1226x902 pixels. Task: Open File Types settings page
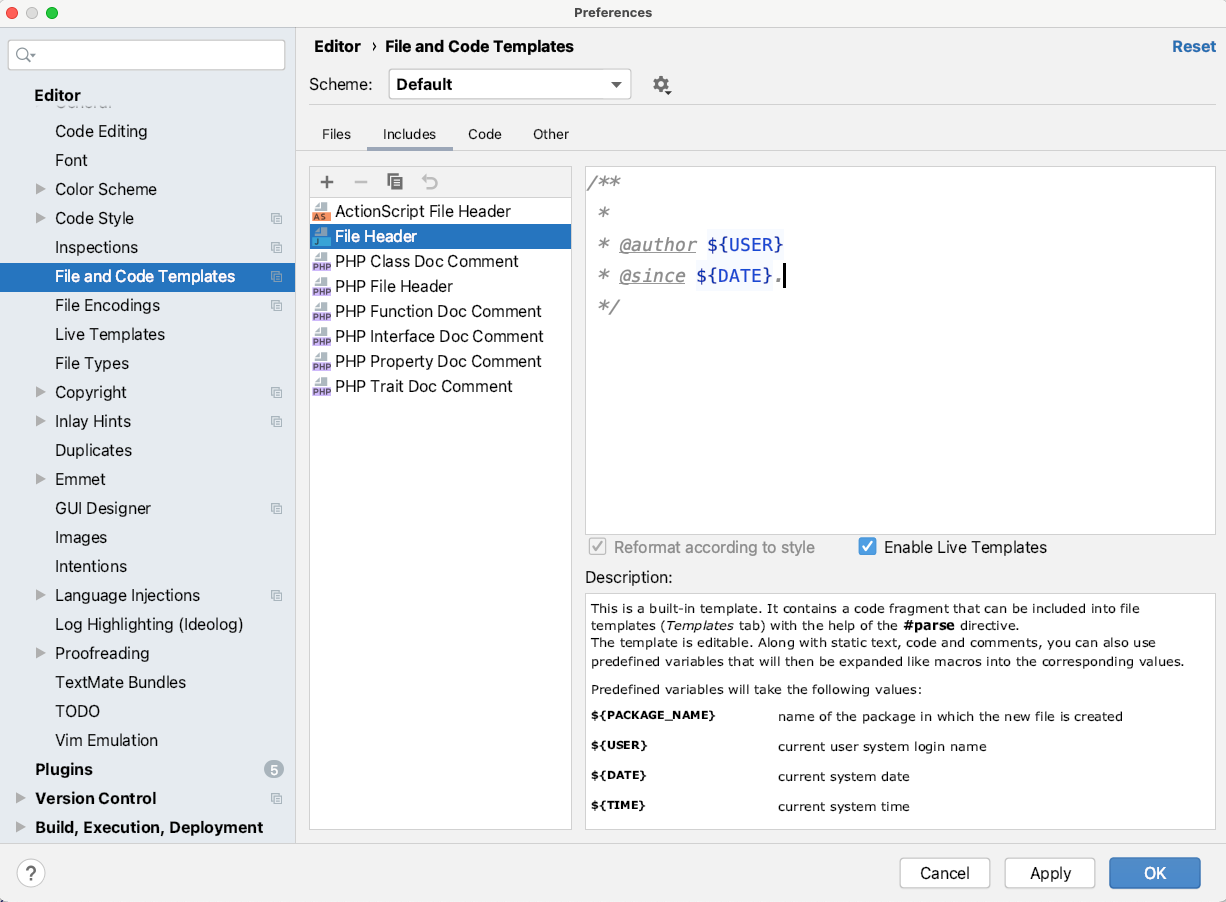click(x=92, y=363)
